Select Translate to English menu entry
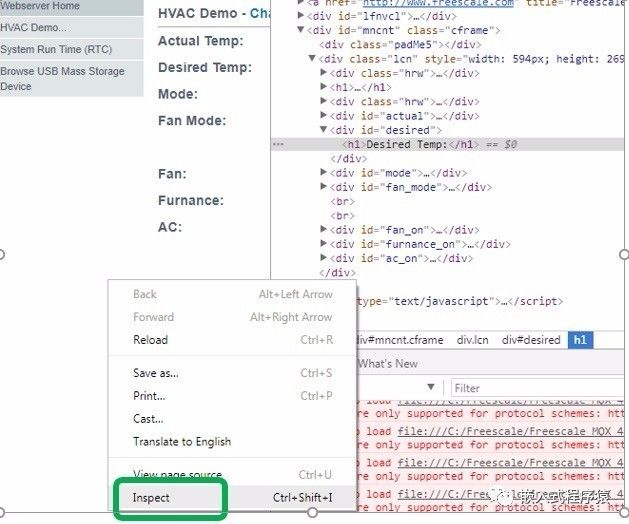 (x=233, y=442)
